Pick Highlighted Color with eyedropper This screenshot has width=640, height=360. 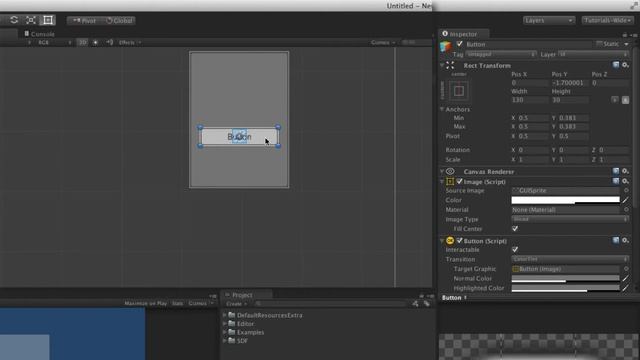coord(625,288)
